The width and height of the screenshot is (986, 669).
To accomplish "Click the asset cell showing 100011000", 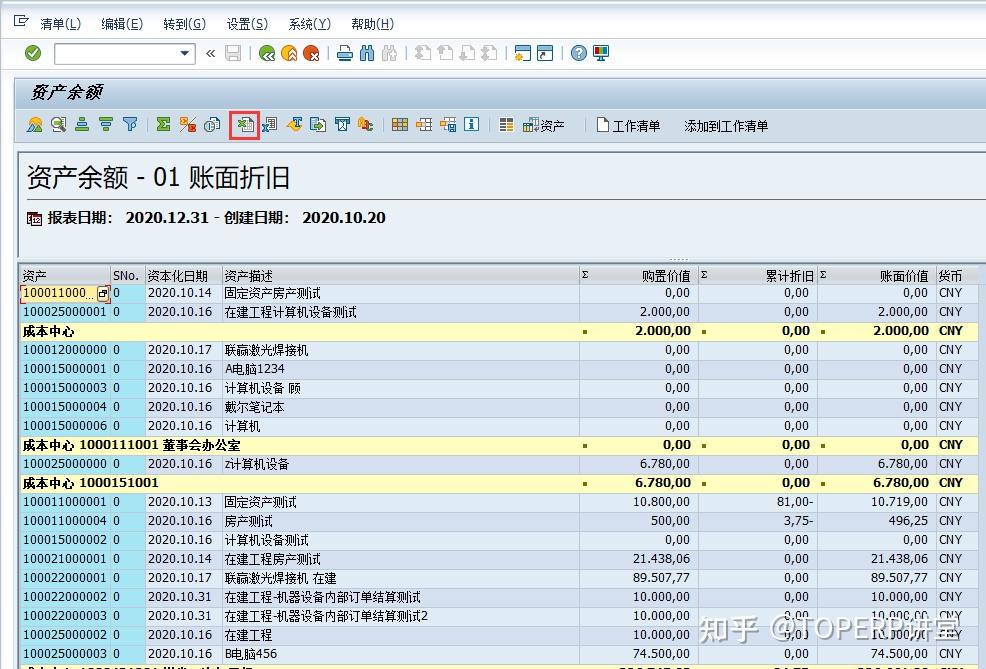I will pyautogui.click(x=55, y=293).
